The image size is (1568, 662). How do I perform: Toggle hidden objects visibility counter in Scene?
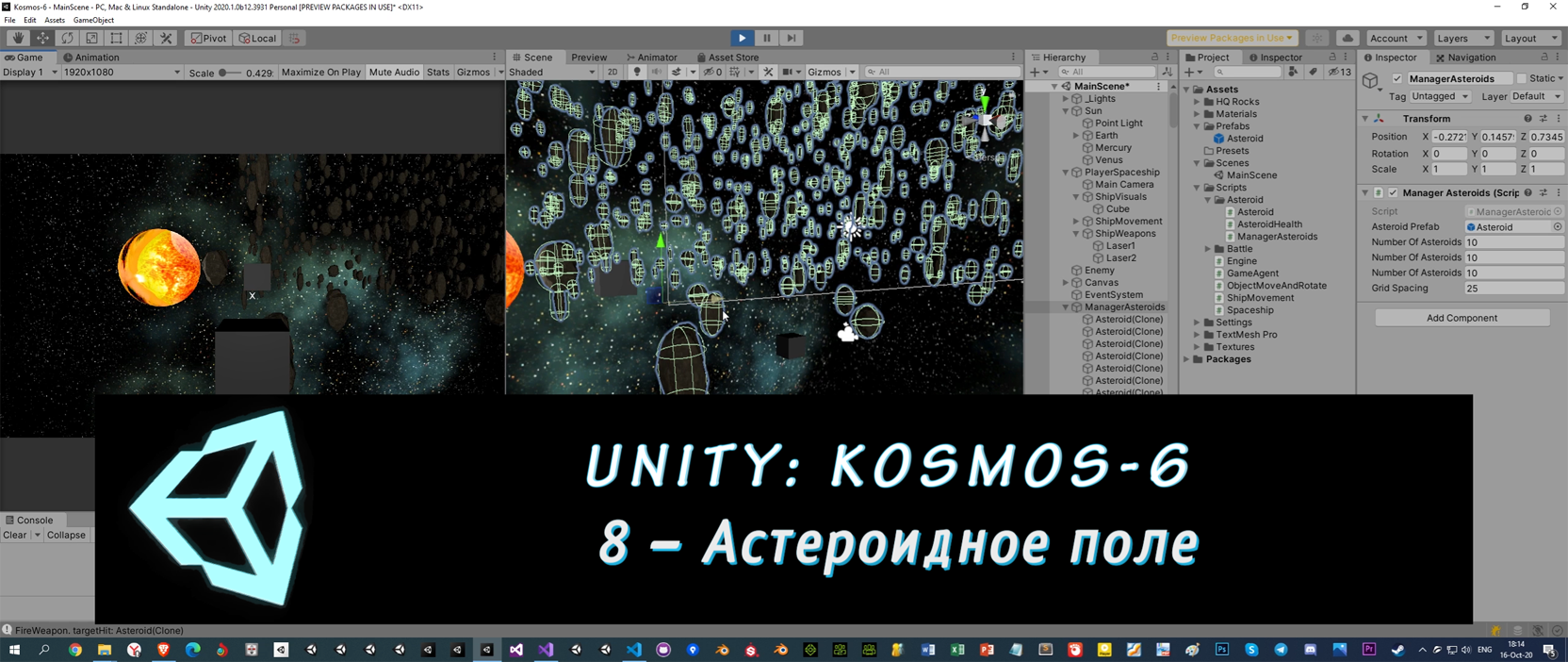point(712,72)
